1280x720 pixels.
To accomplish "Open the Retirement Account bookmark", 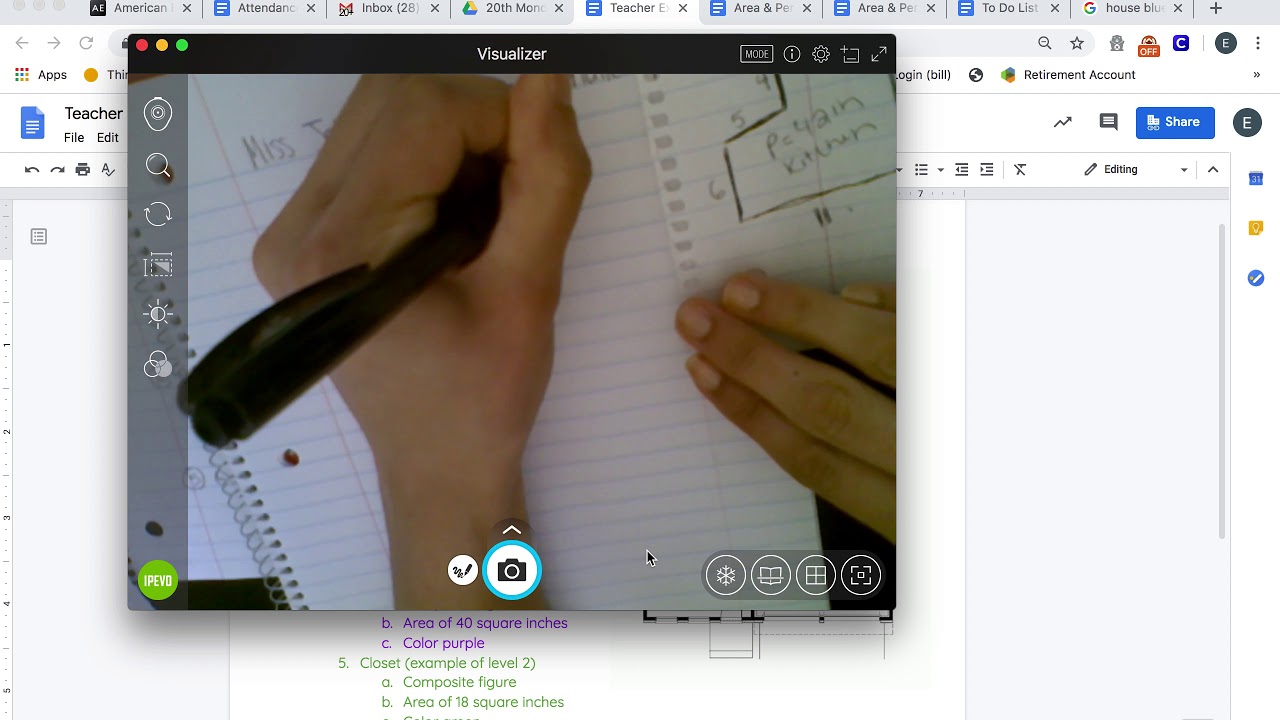I will pos(1068,75).
